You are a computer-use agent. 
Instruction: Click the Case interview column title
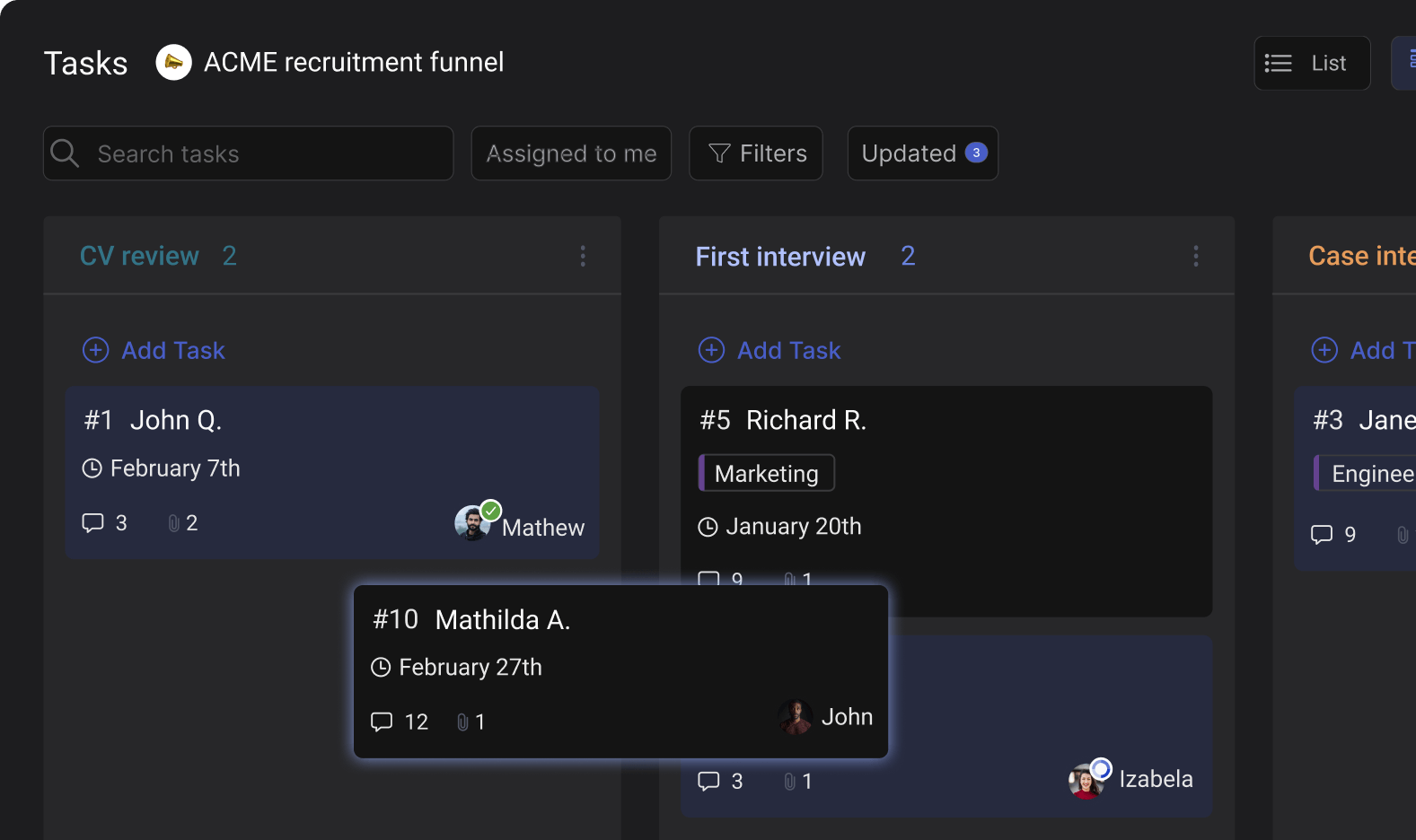(1362, 256)
